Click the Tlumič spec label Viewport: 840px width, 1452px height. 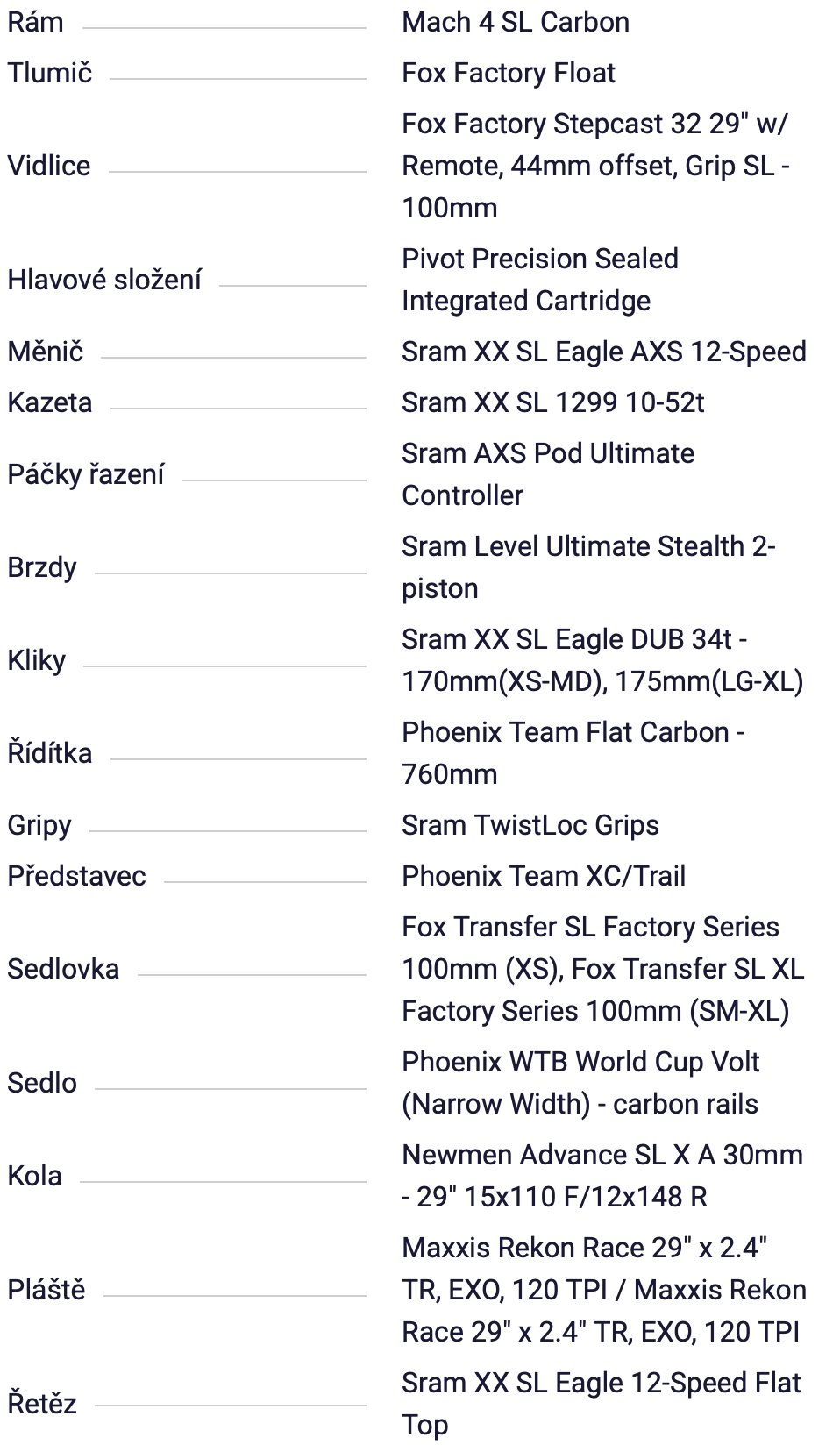(49, 73)
